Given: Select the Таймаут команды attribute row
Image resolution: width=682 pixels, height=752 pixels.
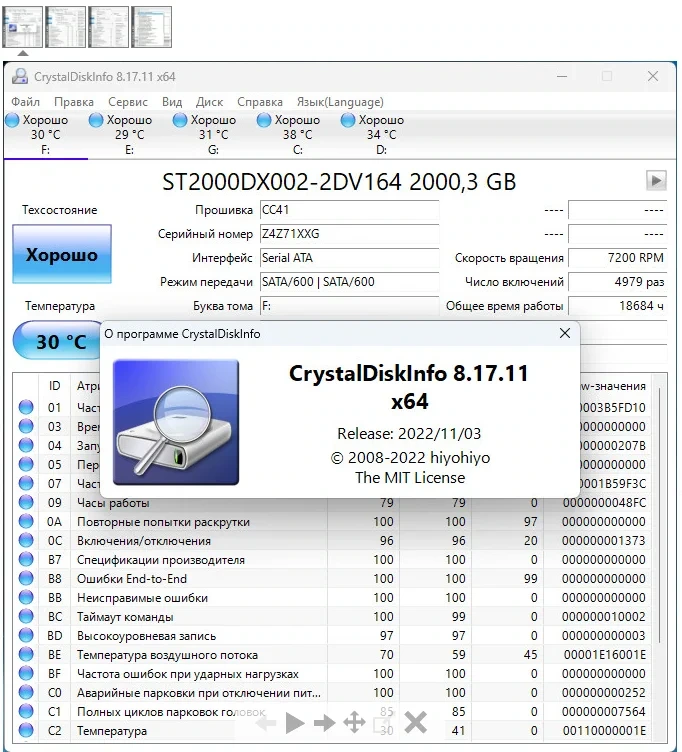Looking at the screenshot, I should click(x=331, y=617).
